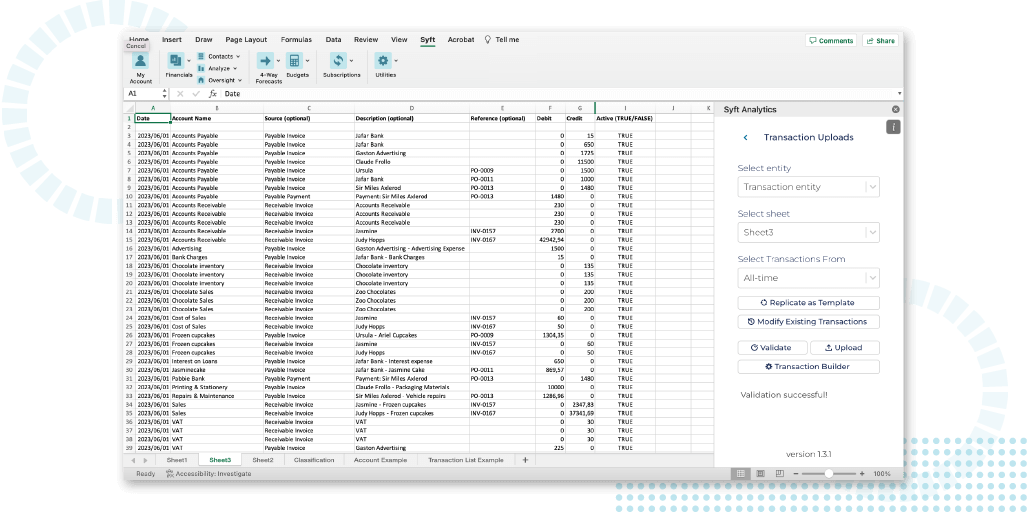Click the Upload button
This screenshot has width=1027, height=512.
pyautogui.click(x=844, y=348)
